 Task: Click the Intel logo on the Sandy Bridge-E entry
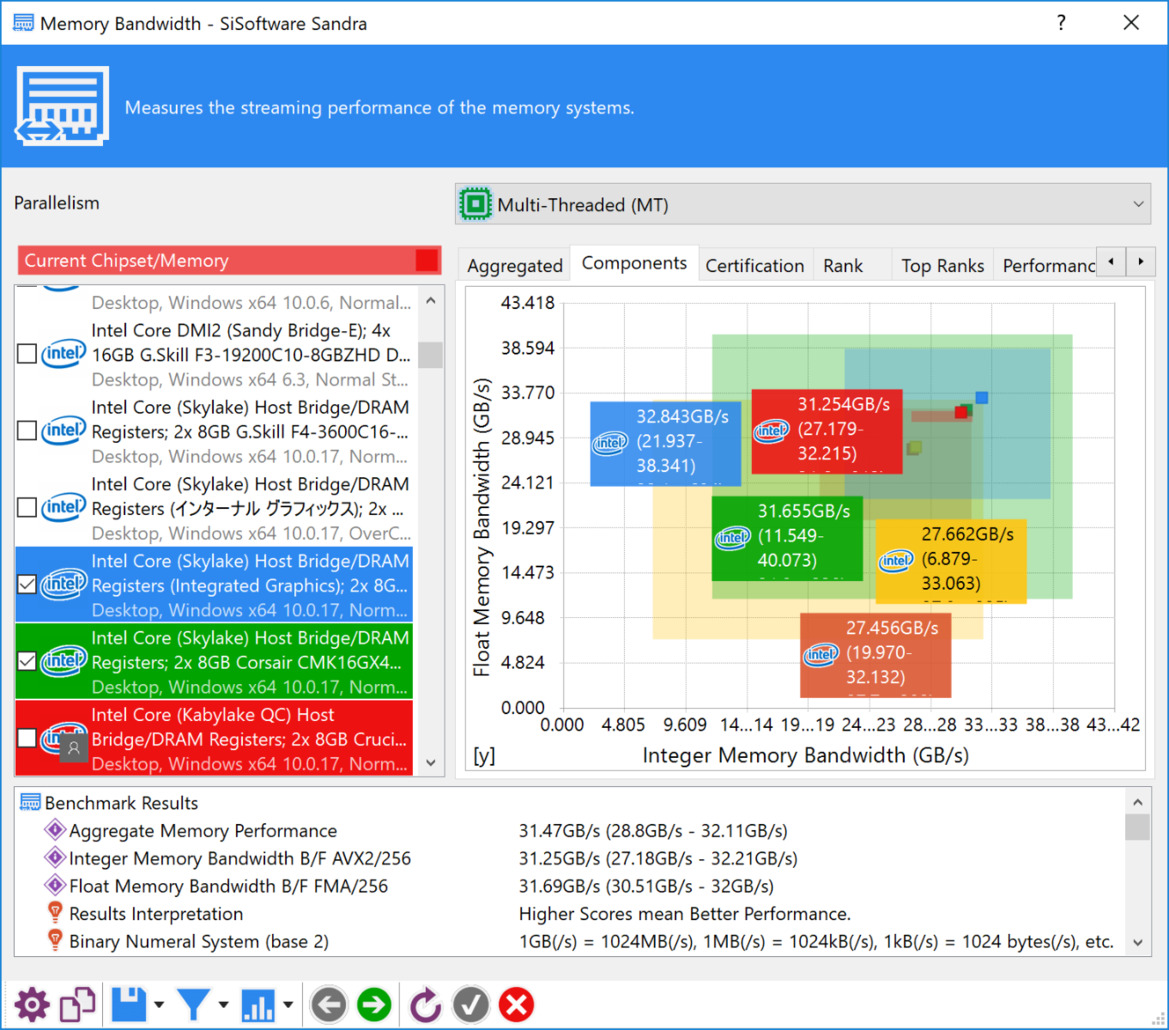pos(63,353)
